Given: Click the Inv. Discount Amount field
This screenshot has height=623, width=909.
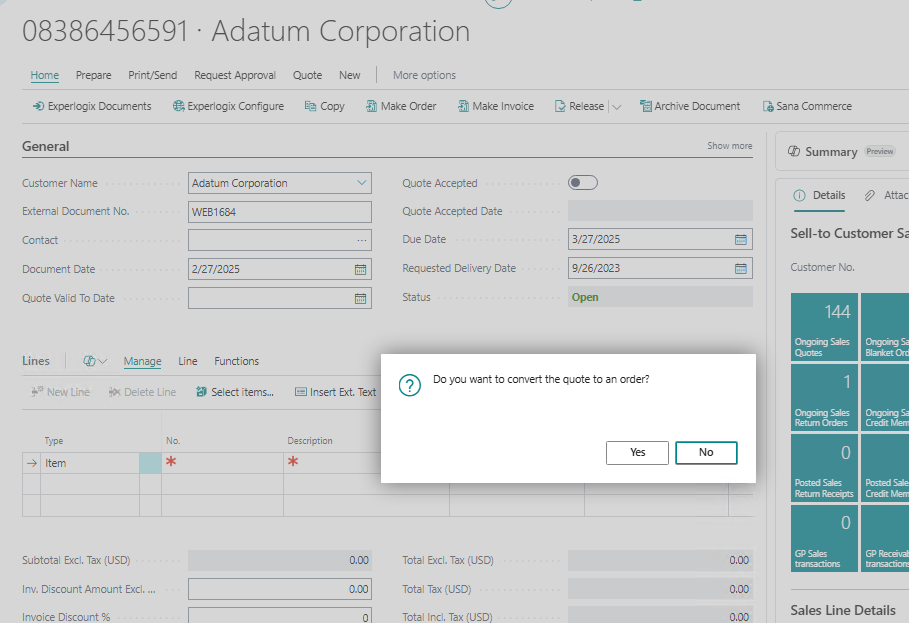Looking at the screenshot, I should [x=279, y=589].
